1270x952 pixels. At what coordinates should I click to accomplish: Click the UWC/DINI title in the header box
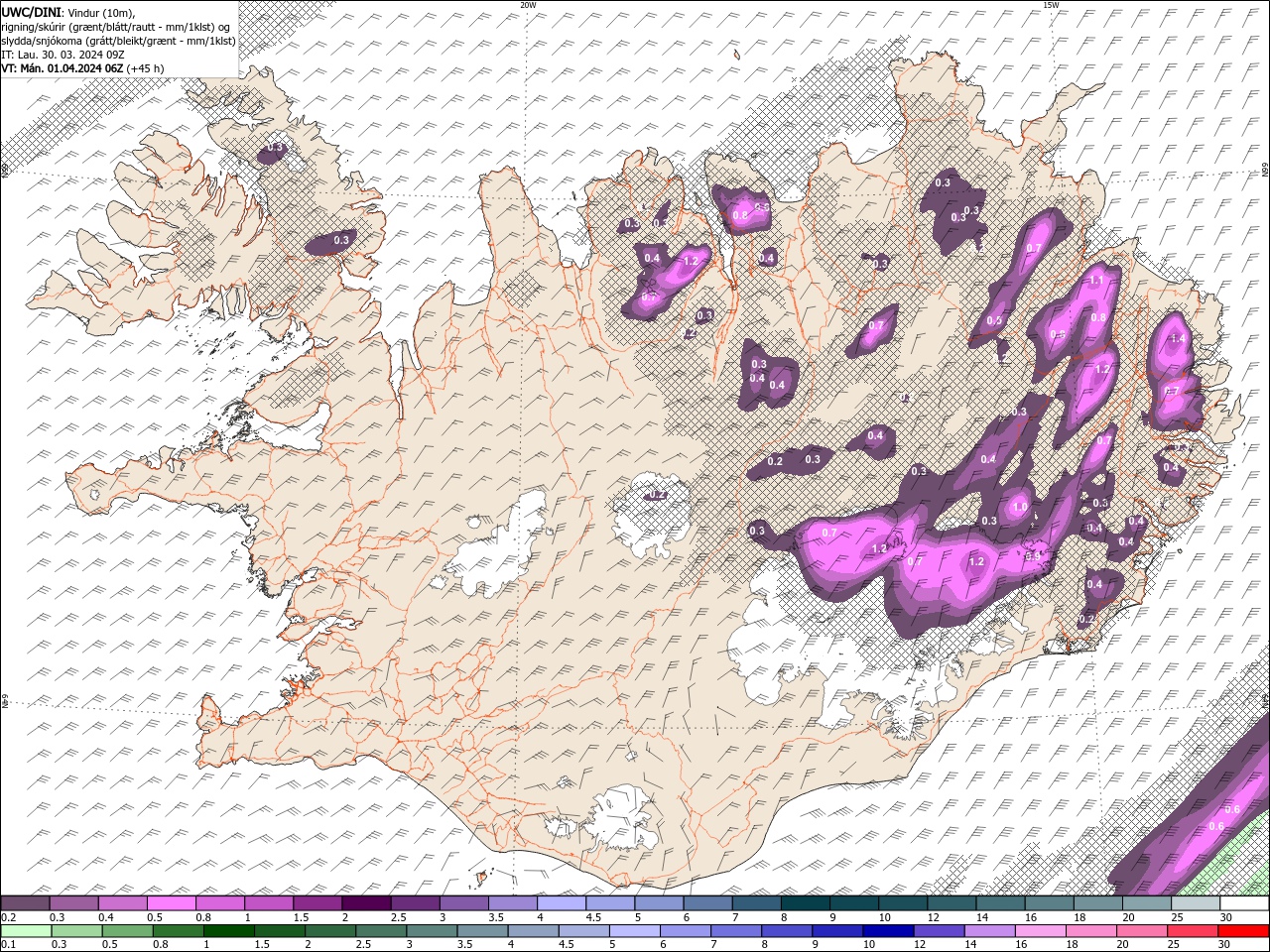pyautogui.click(x=31, y=12)
